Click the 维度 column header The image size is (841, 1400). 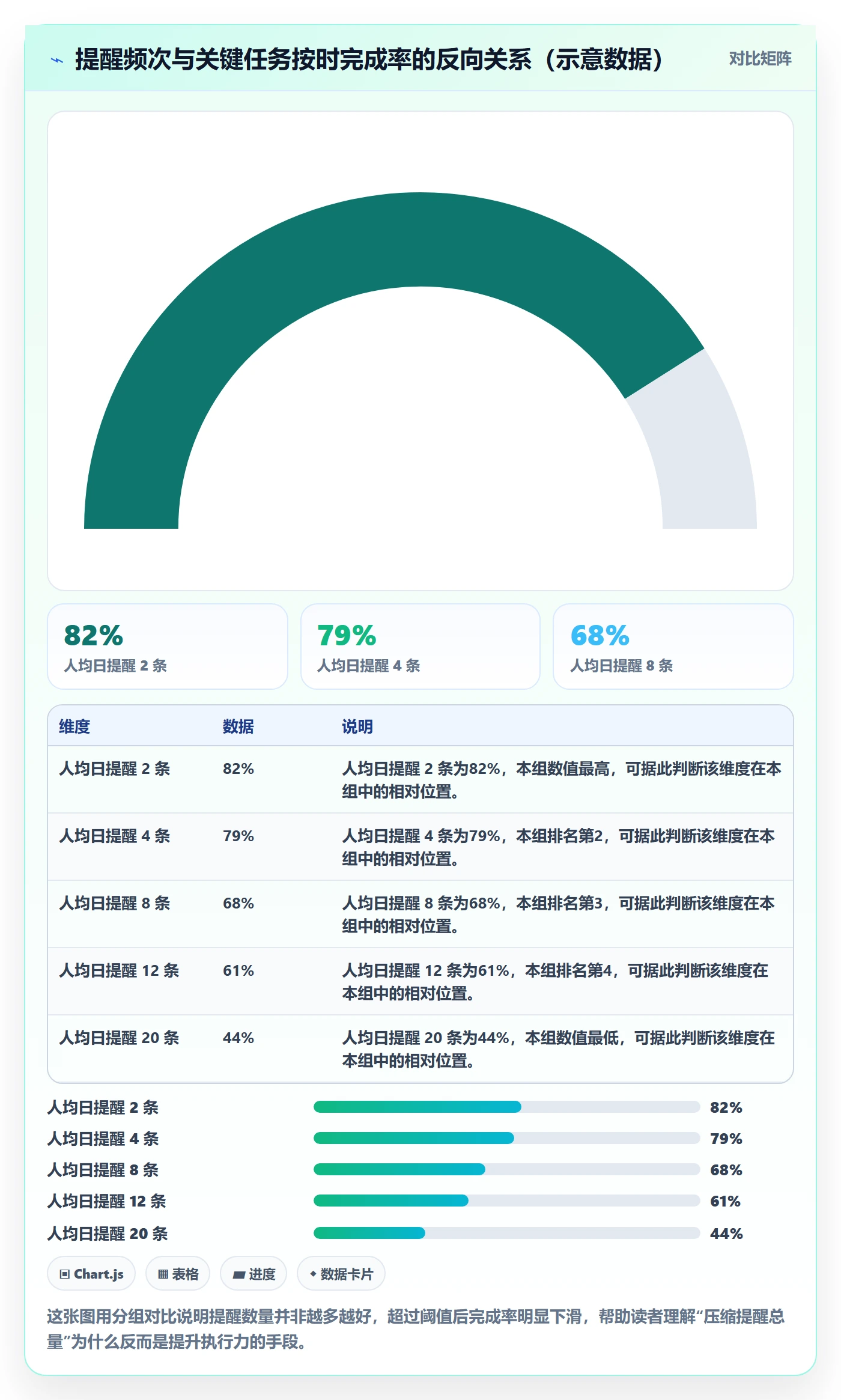[74, 726]
